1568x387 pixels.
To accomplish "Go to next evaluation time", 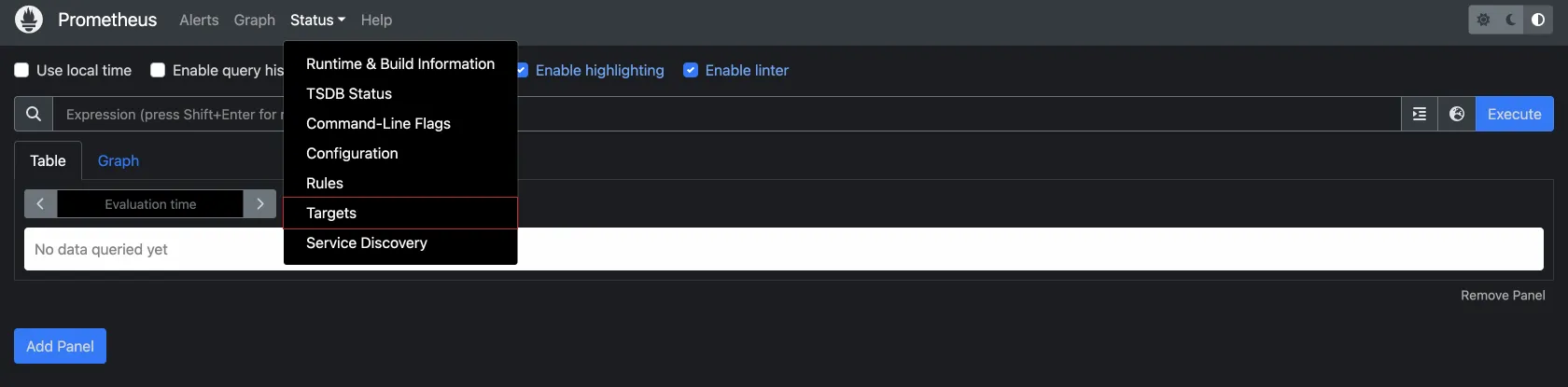I will [x=259, y=204].
